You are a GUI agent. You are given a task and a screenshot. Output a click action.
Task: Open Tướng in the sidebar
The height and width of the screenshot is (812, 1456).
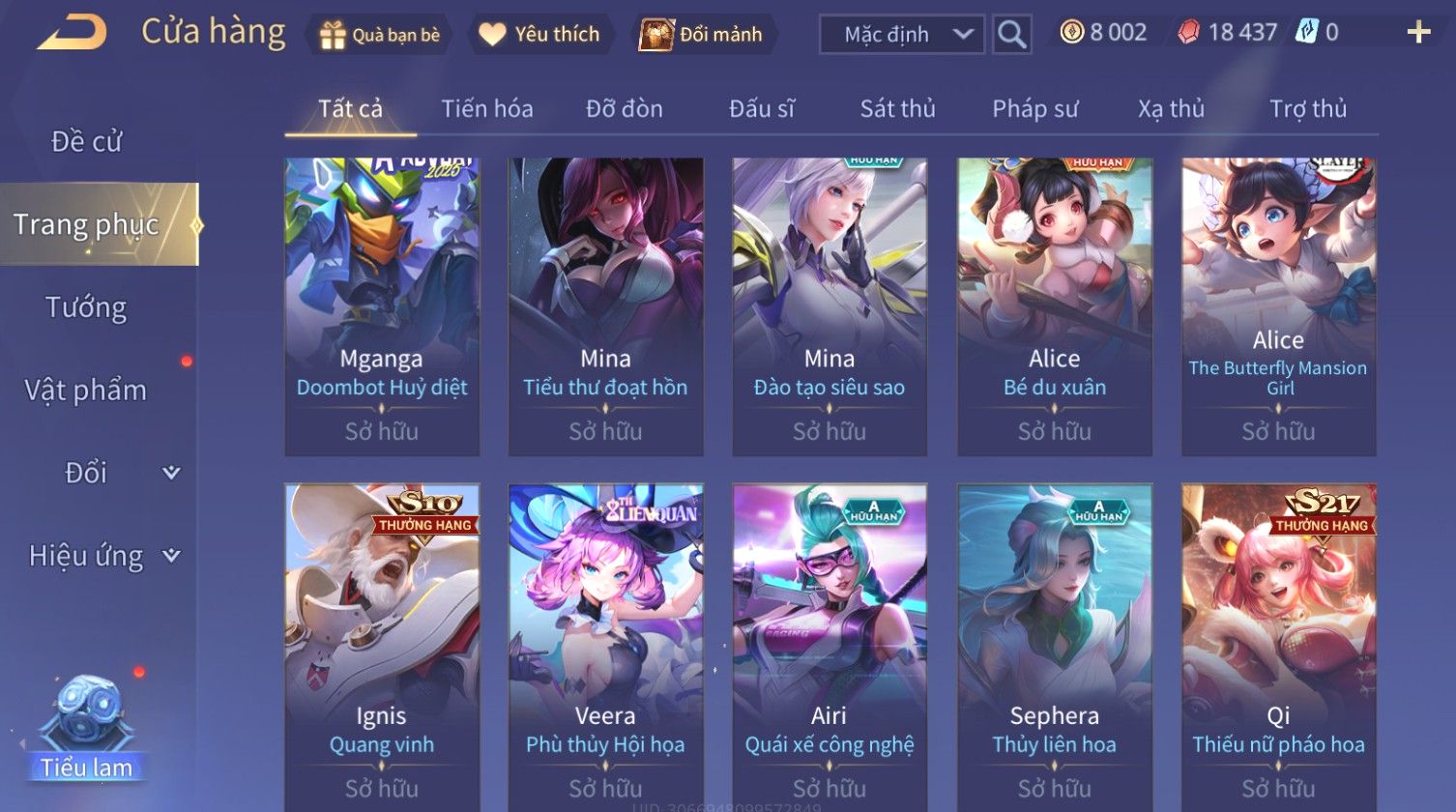pos(86,307)
